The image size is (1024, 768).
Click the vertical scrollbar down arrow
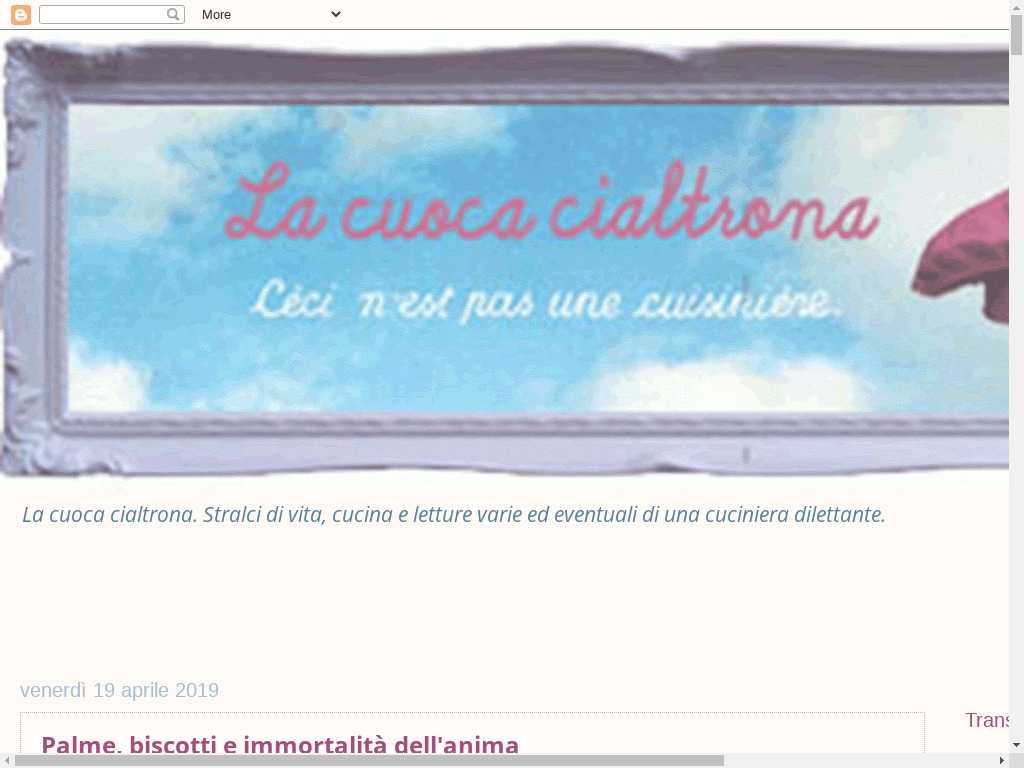point(1016,745)
